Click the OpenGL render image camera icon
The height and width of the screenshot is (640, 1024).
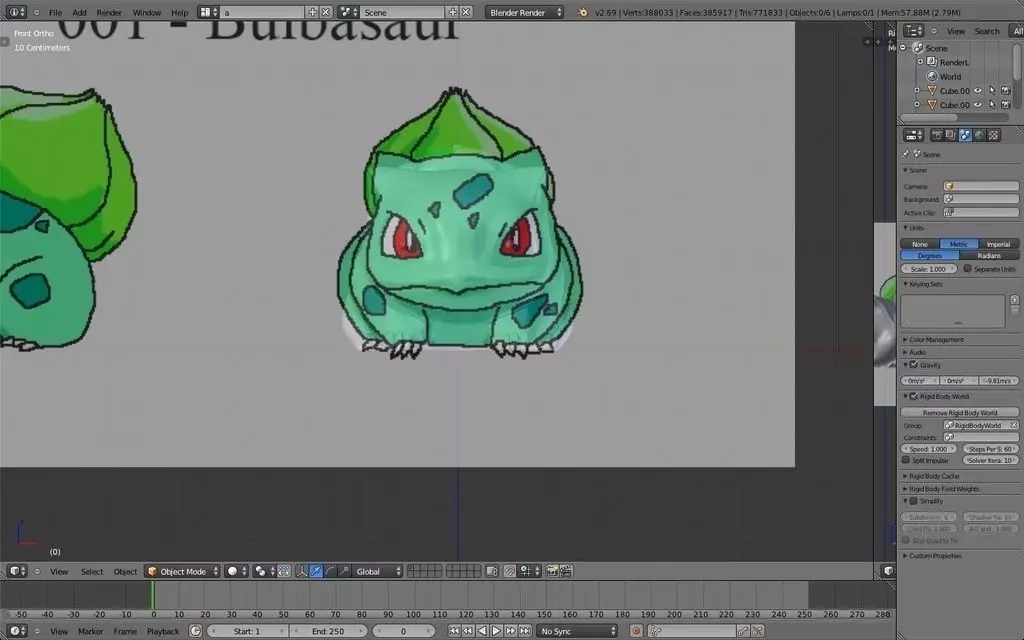[552, 571]
